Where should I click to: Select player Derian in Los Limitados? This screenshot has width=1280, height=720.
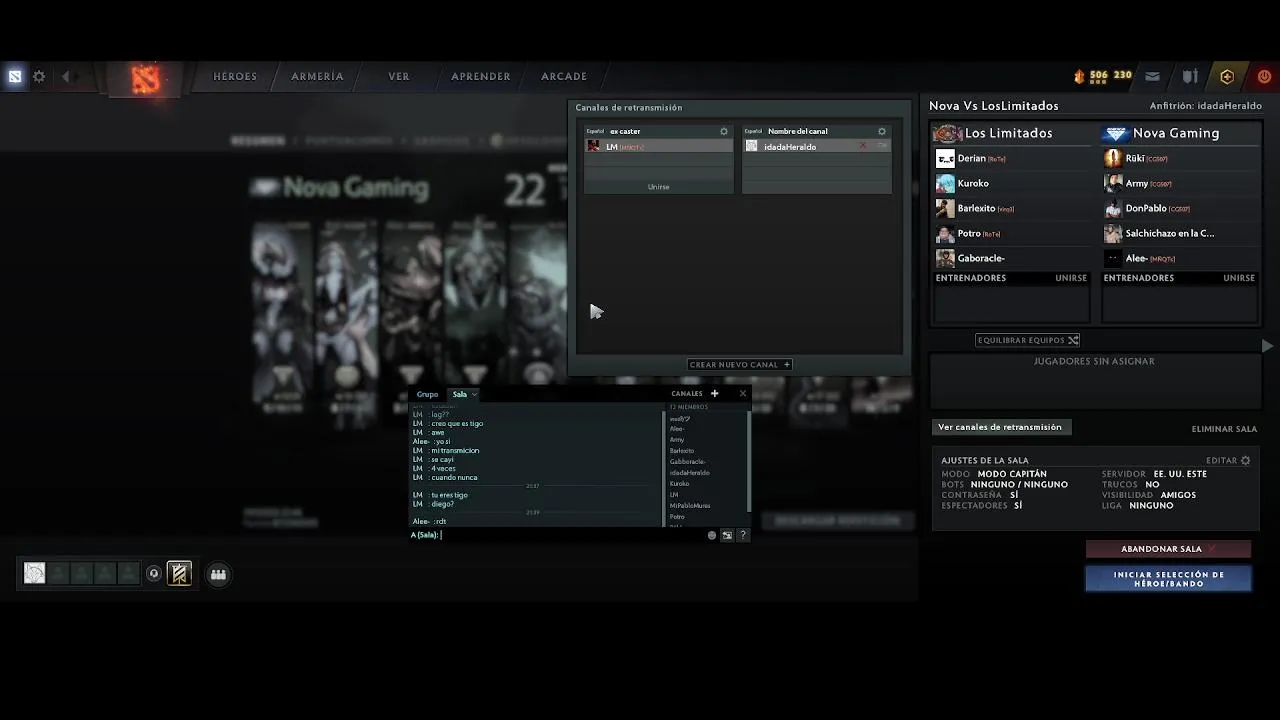coord(1012,158)
